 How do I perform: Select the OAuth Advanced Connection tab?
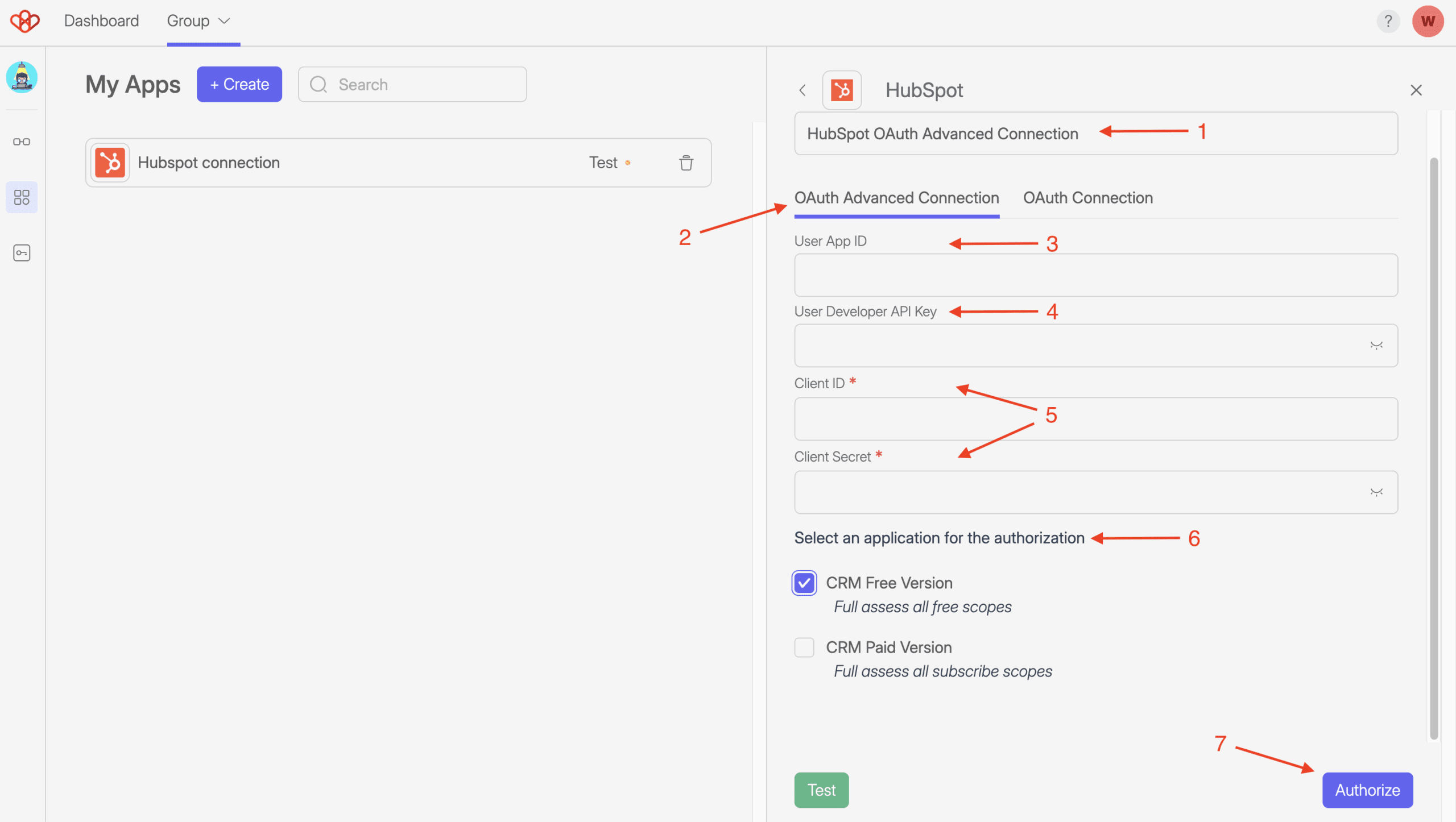click(896, 197)
